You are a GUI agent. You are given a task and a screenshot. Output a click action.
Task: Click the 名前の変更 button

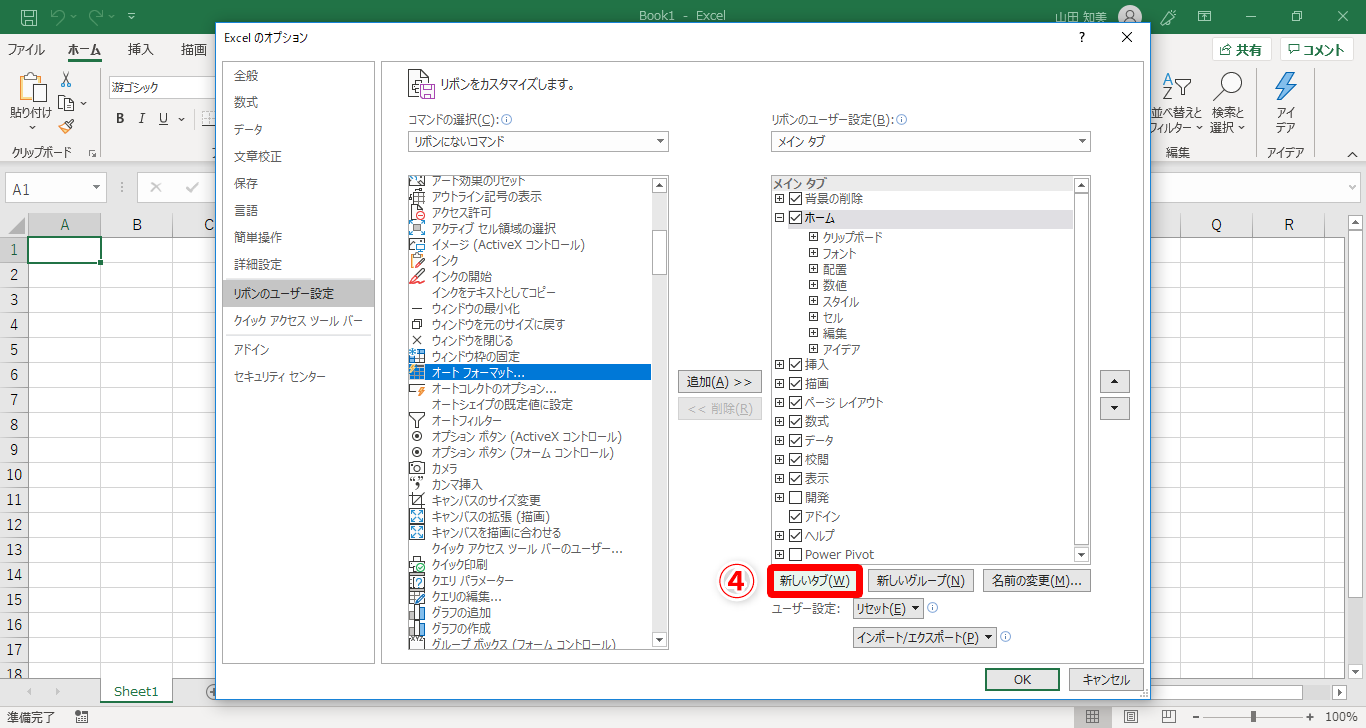pyautogui.click(x=1037, y=580)
